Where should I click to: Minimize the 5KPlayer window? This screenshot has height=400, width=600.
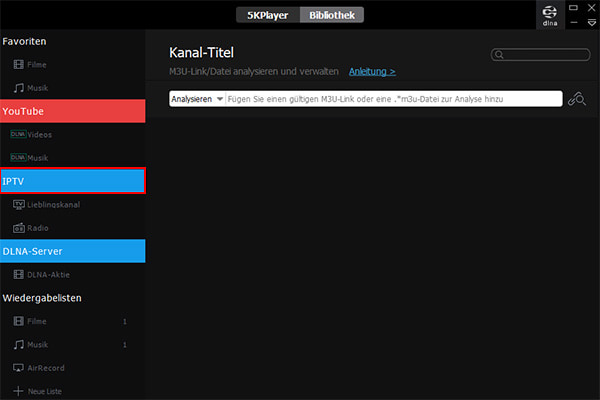(574, 23)
